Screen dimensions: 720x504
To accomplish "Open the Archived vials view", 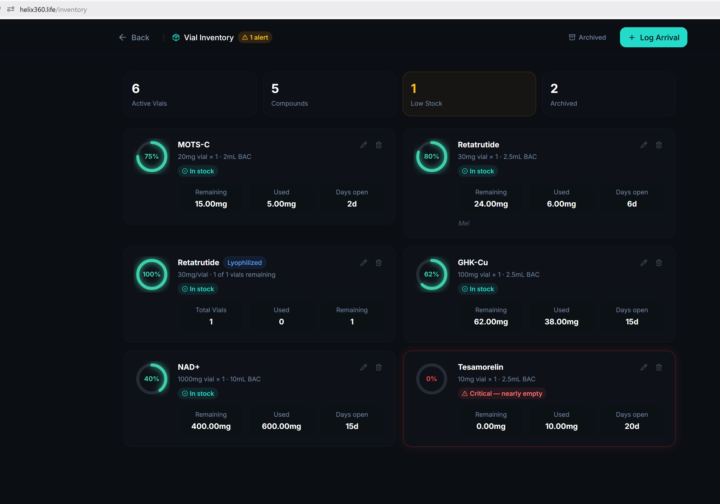I will click(587, 38).
